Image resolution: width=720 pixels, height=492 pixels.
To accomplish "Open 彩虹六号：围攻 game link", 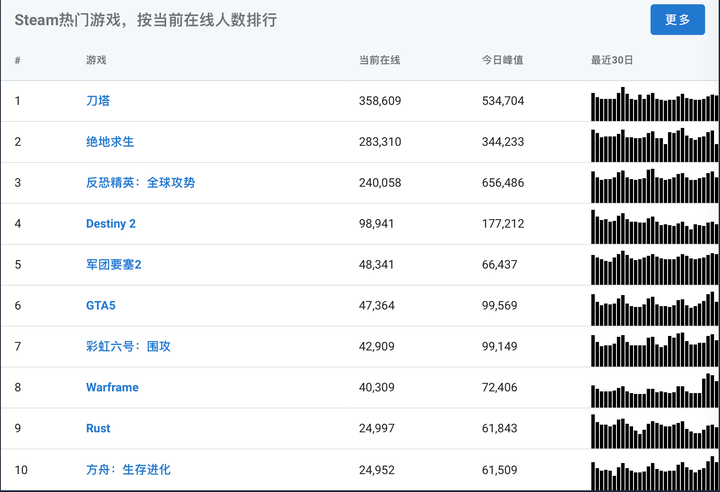I will [128, 346].
